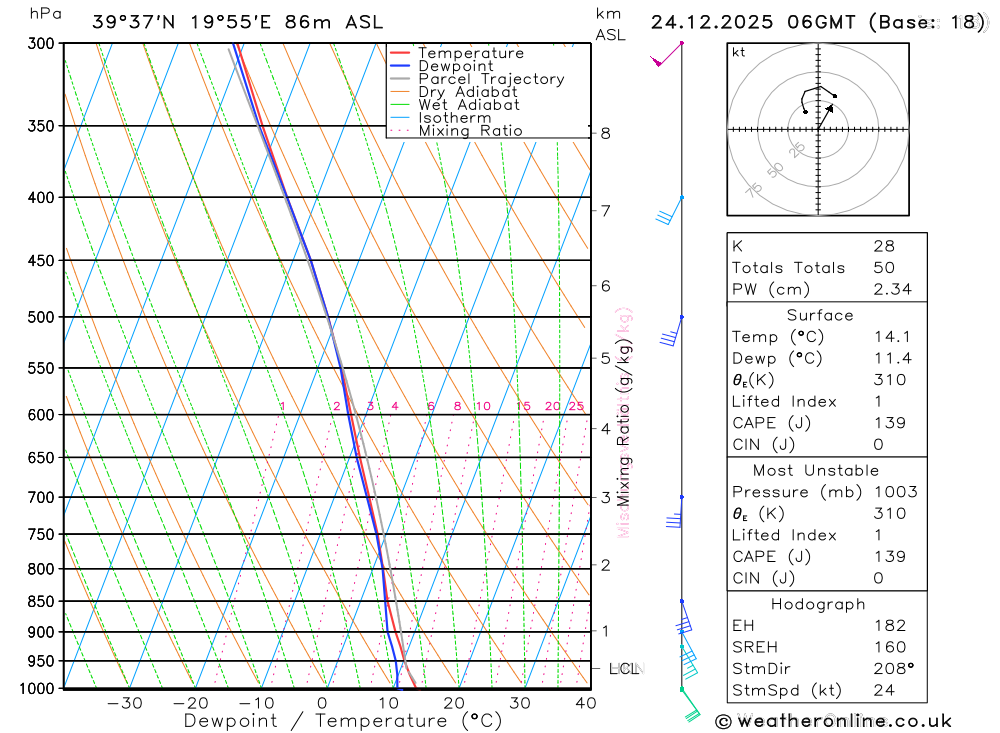Click the mixing ratio 10 label
The image size is (1000, 733).
(x=483, y=406)
